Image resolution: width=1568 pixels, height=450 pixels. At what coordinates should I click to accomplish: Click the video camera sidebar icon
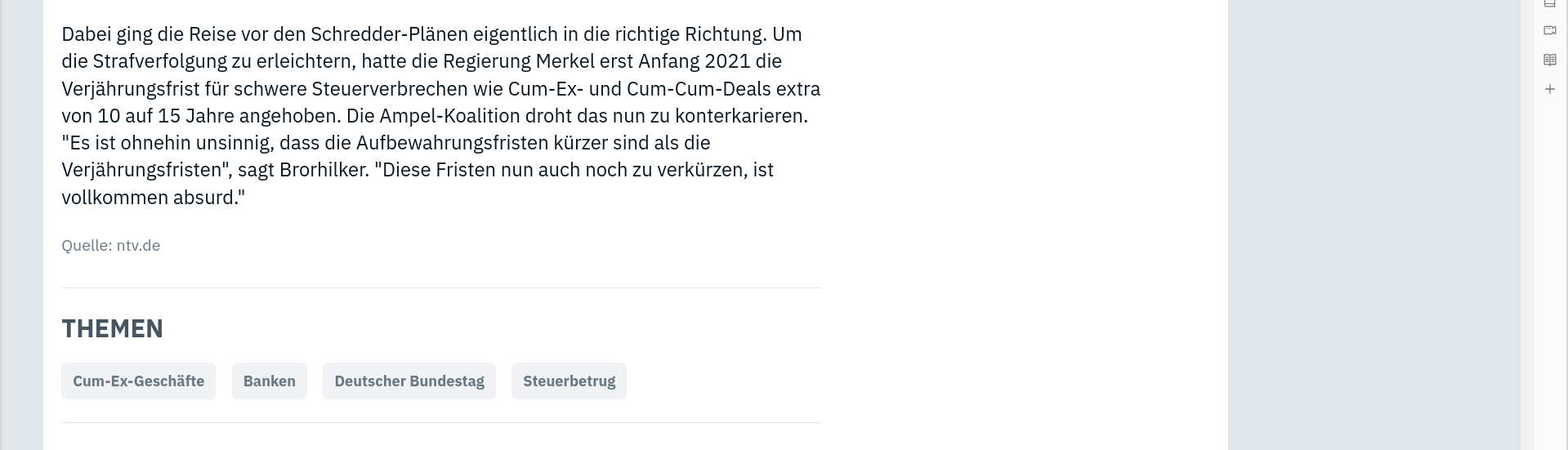point(1549,30)
